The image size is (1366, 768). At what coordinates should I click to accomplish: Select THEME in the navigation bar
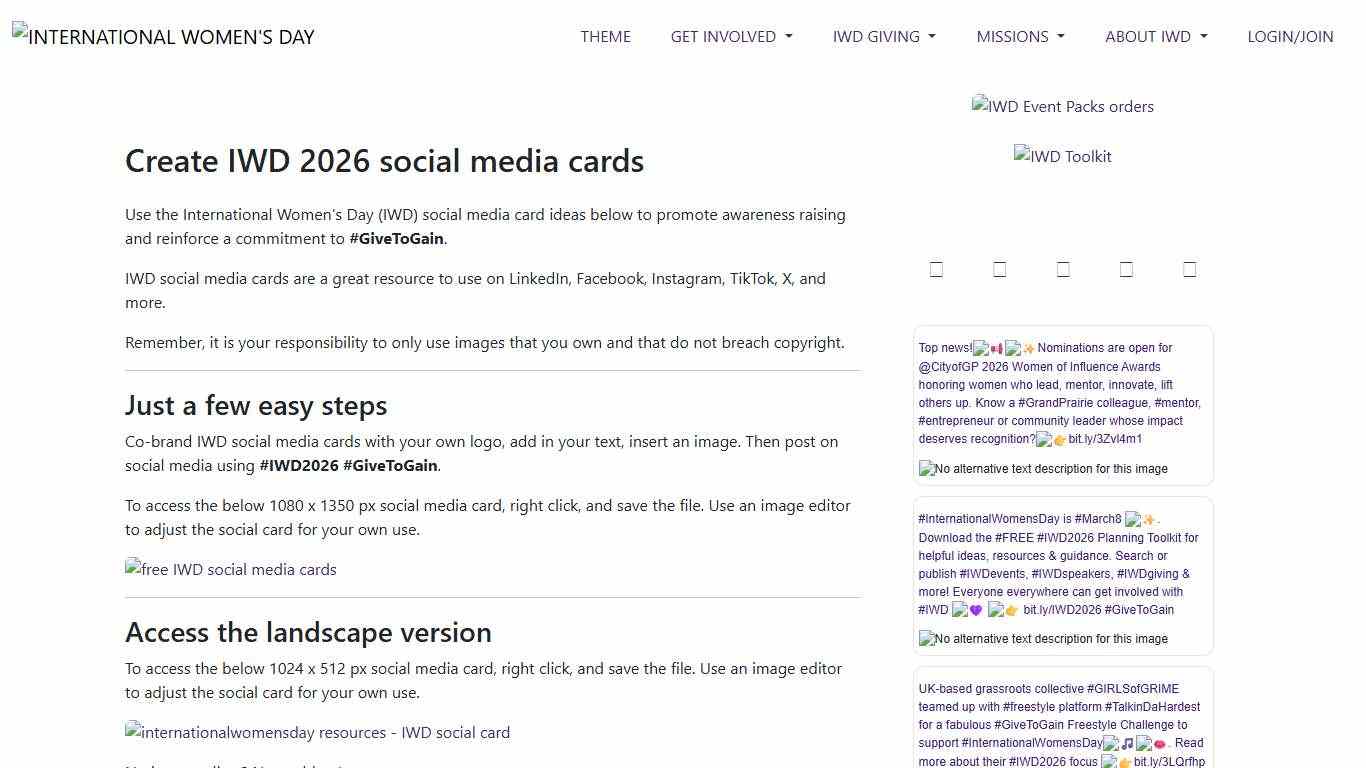point(605,36)
